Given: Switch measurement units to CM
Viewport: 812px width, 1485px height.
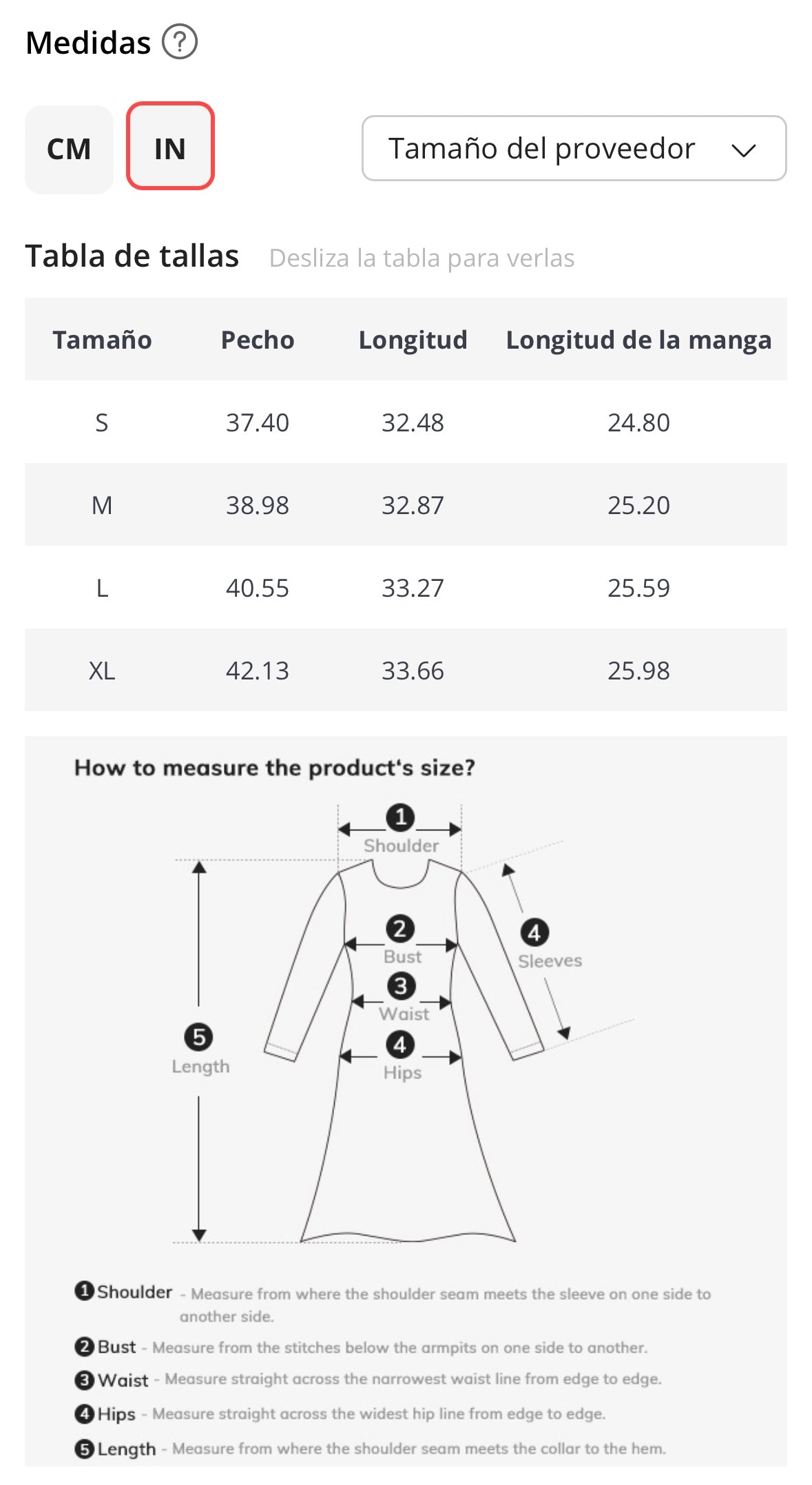Looking at the screenshot, I should 69,149.
